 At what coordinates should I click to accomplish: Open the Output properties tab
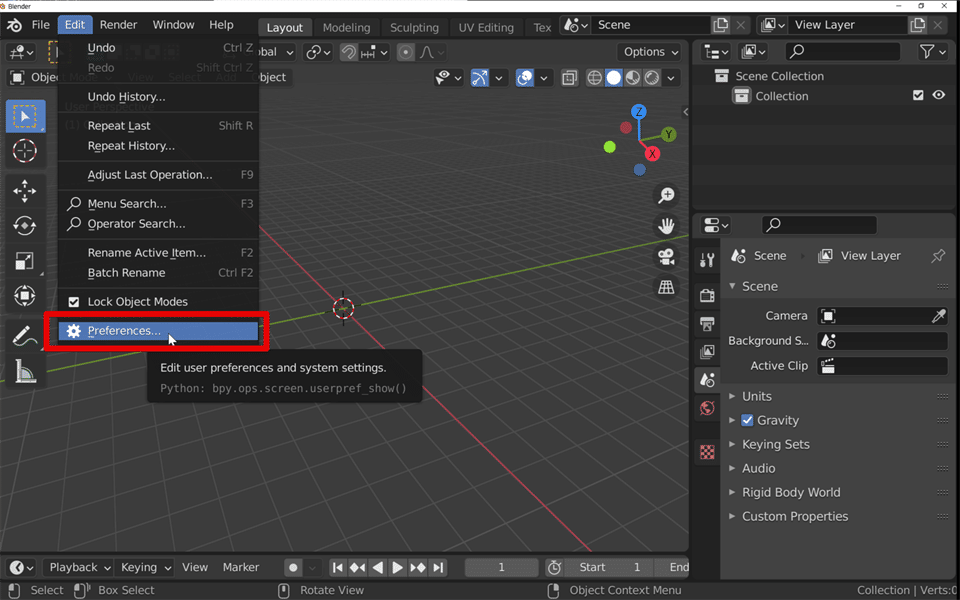pos(707,323)
